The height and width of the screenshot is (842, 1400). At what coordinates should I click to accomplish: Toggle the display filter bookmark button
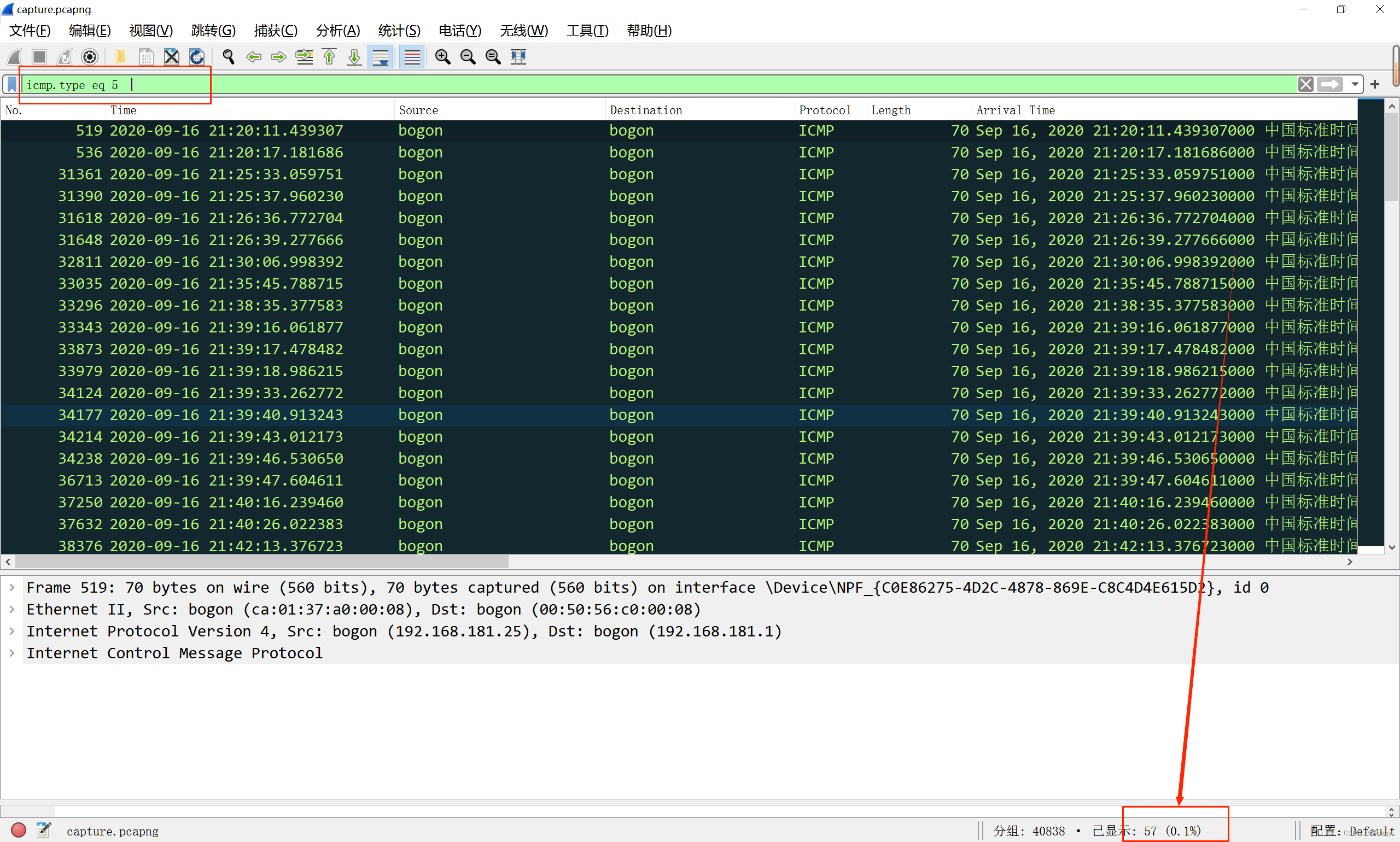tap(12, 85)
